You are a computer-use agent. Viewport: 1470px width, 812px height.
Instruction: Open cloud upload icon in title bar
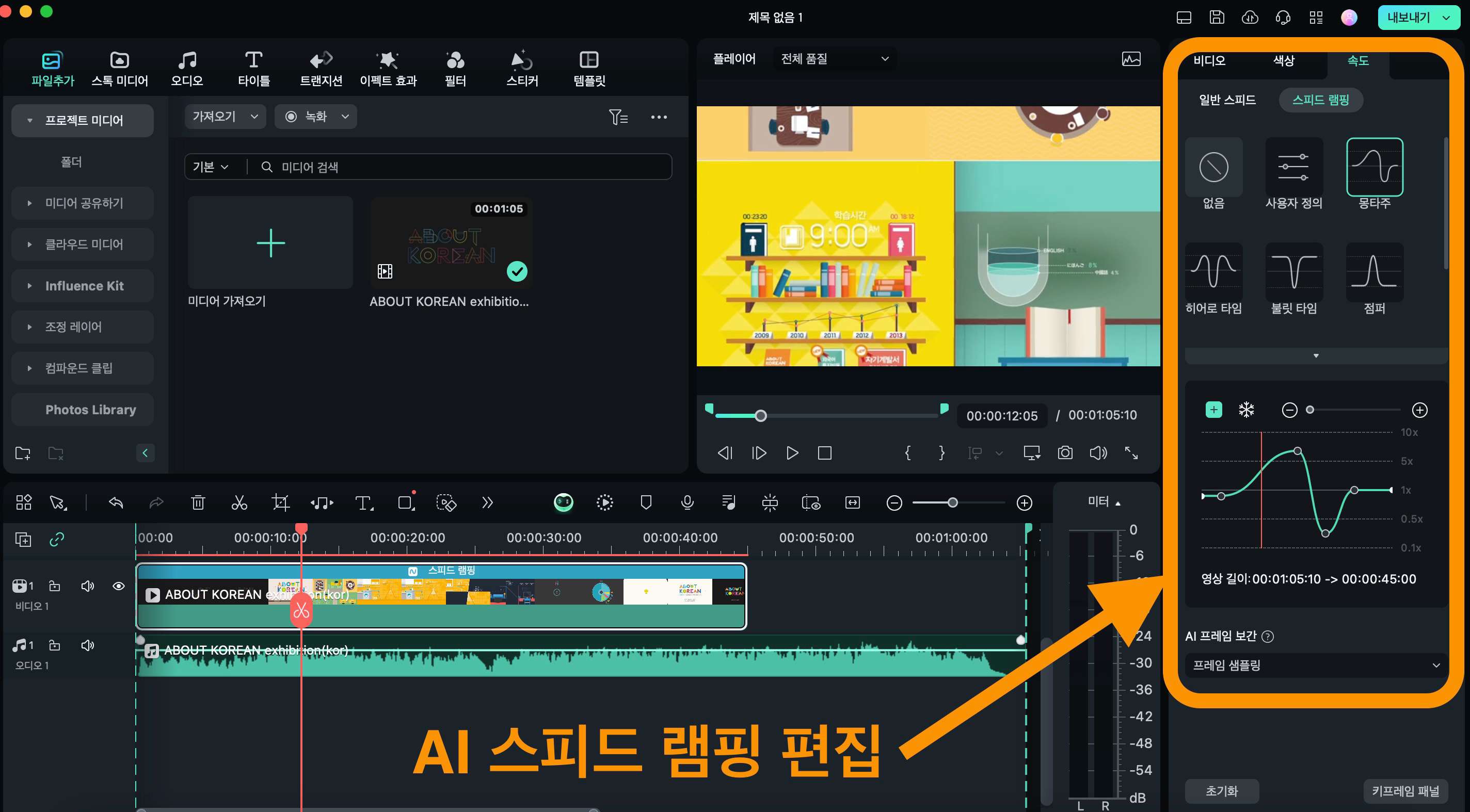pyautogui.click(x=1250, y=17)
